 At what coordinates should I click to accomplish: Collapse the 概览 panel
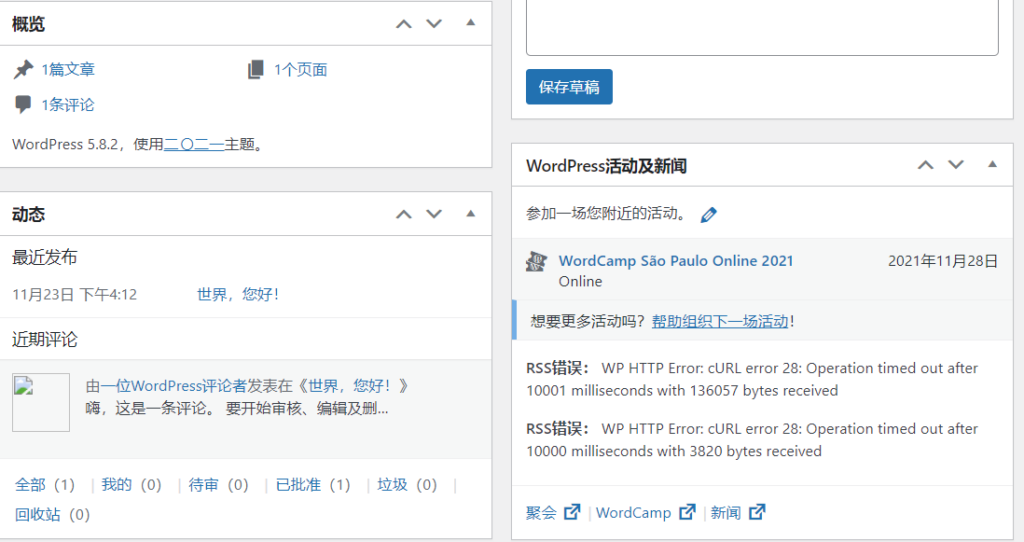pos(470,23)
